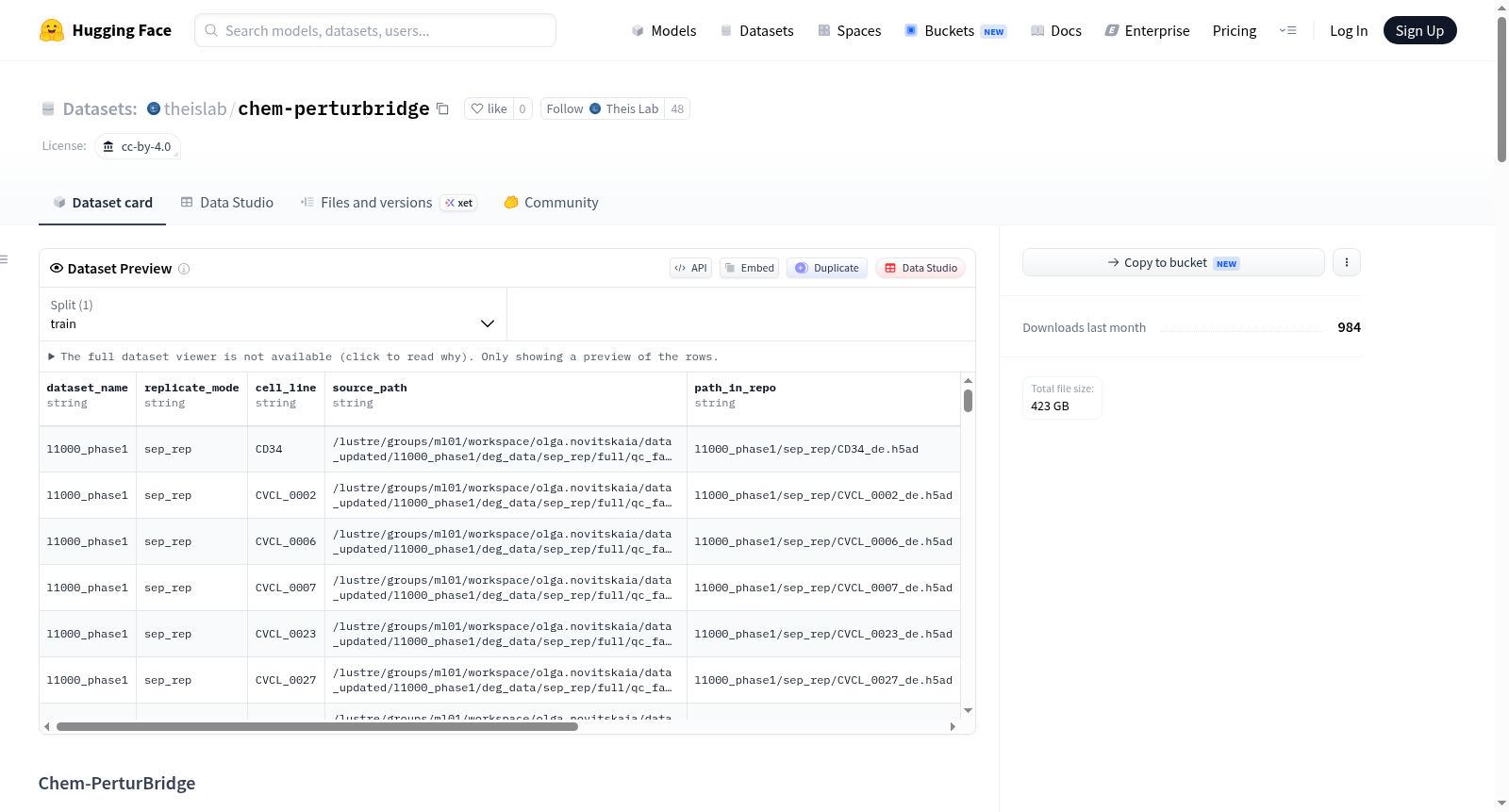Select the CVCL_0027 cell_line cell
Image resolution: width=1509 pixels, height=812 pixels.
click(286, 680)
